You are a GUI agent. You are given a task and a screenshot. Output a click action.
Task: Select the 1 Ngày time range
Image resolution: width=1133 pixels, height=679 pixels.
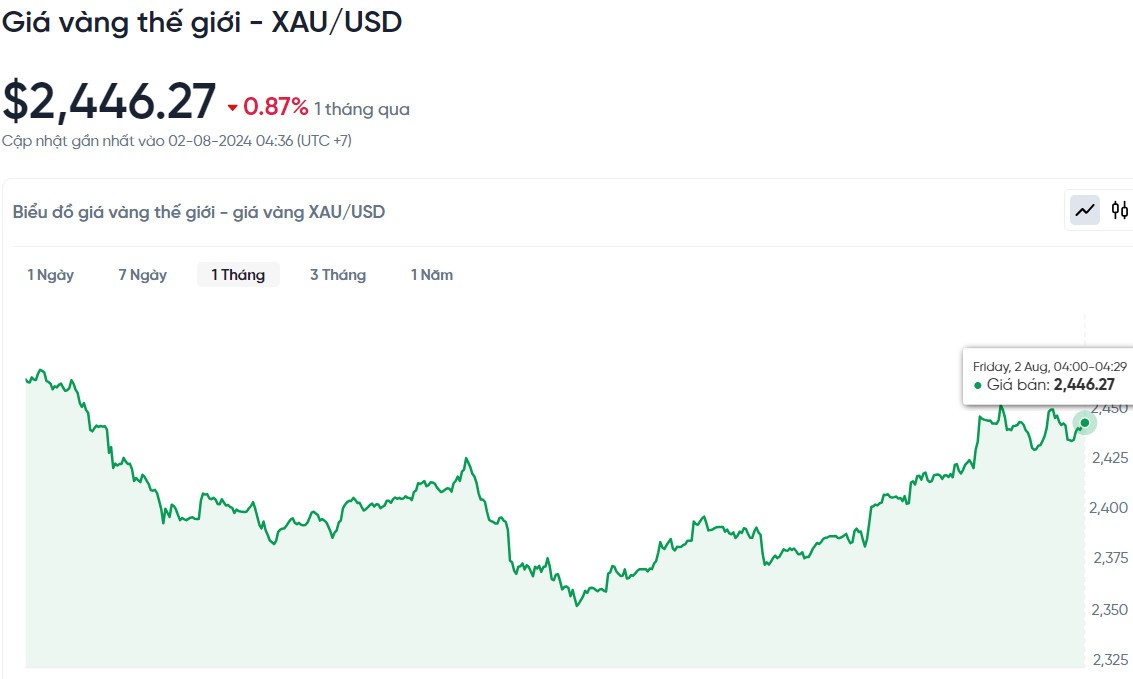[x=50, y=275]
